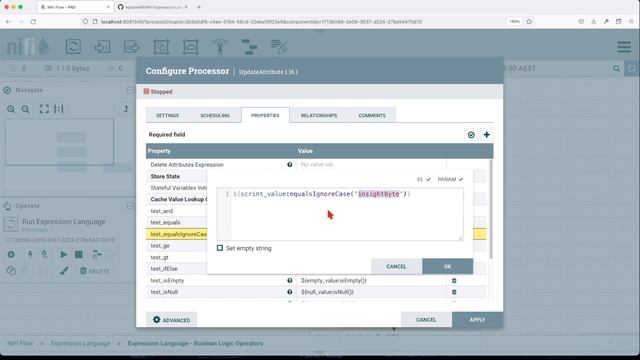Cancel the expression editor popup
Image resolution: width=640 pixels, height=360 pixels.
396,267
